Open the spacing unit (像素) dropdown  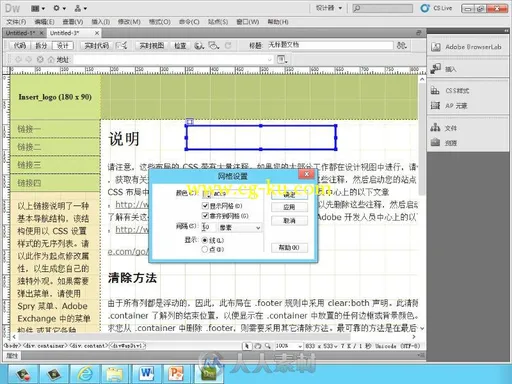(240, 228)
